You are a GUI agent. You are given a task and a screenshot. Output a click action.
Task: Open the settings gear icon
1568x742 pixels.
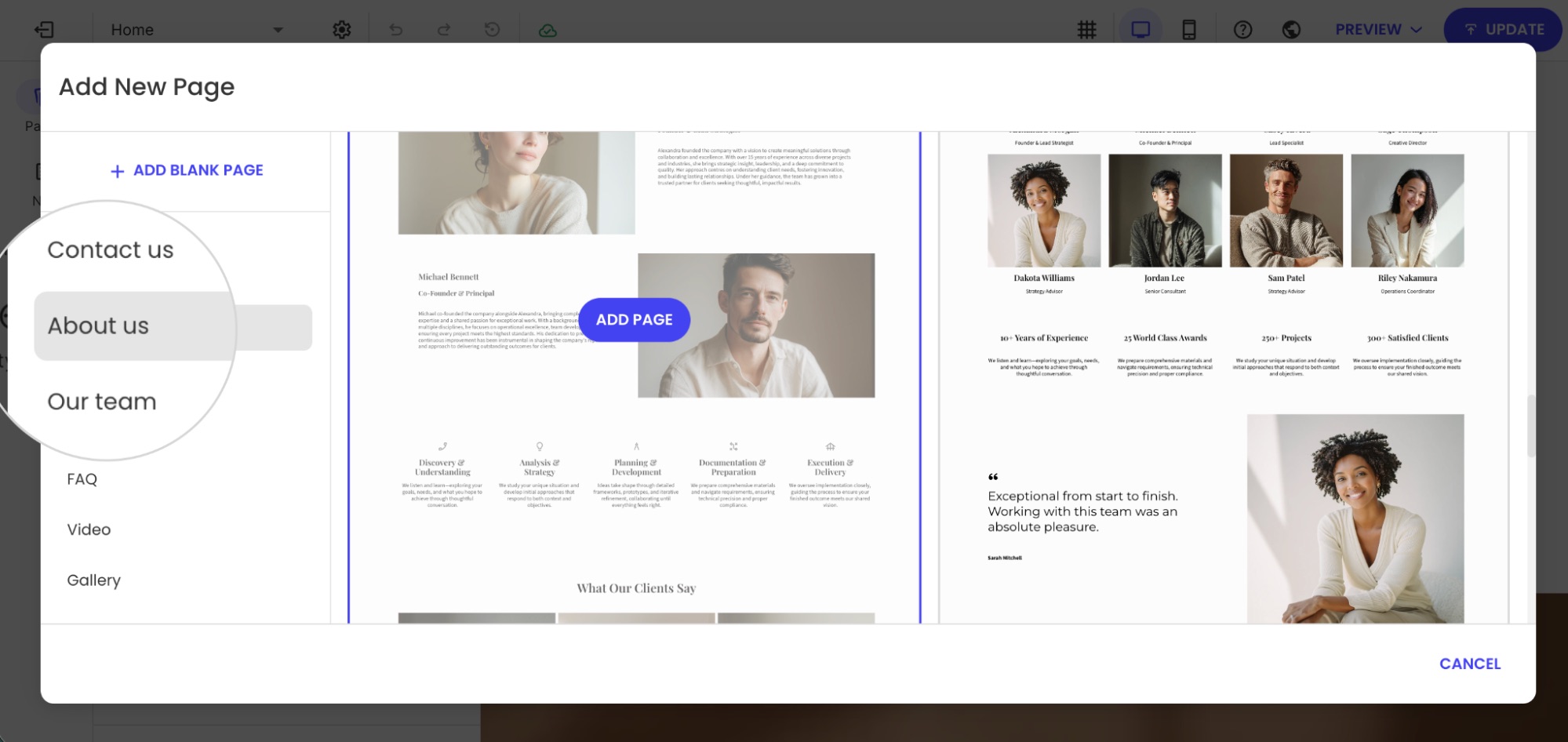[341, 30]
